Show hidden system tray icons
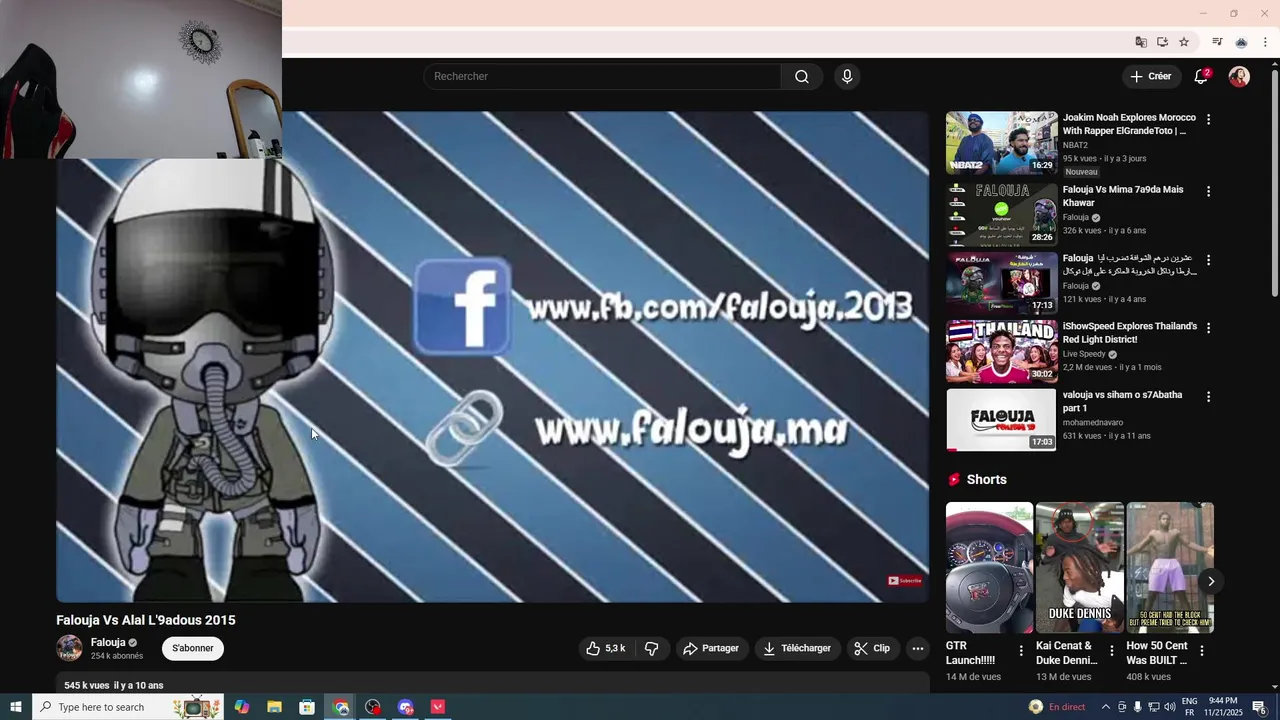This screenshot has width=1280, height=720. pyautogui.click(x=1106, y=707)
